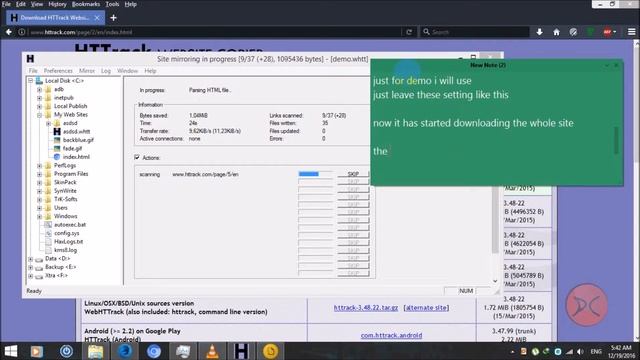Expand the adb folder node
This screenshot has height=360, width=640.
click(40, 89)
